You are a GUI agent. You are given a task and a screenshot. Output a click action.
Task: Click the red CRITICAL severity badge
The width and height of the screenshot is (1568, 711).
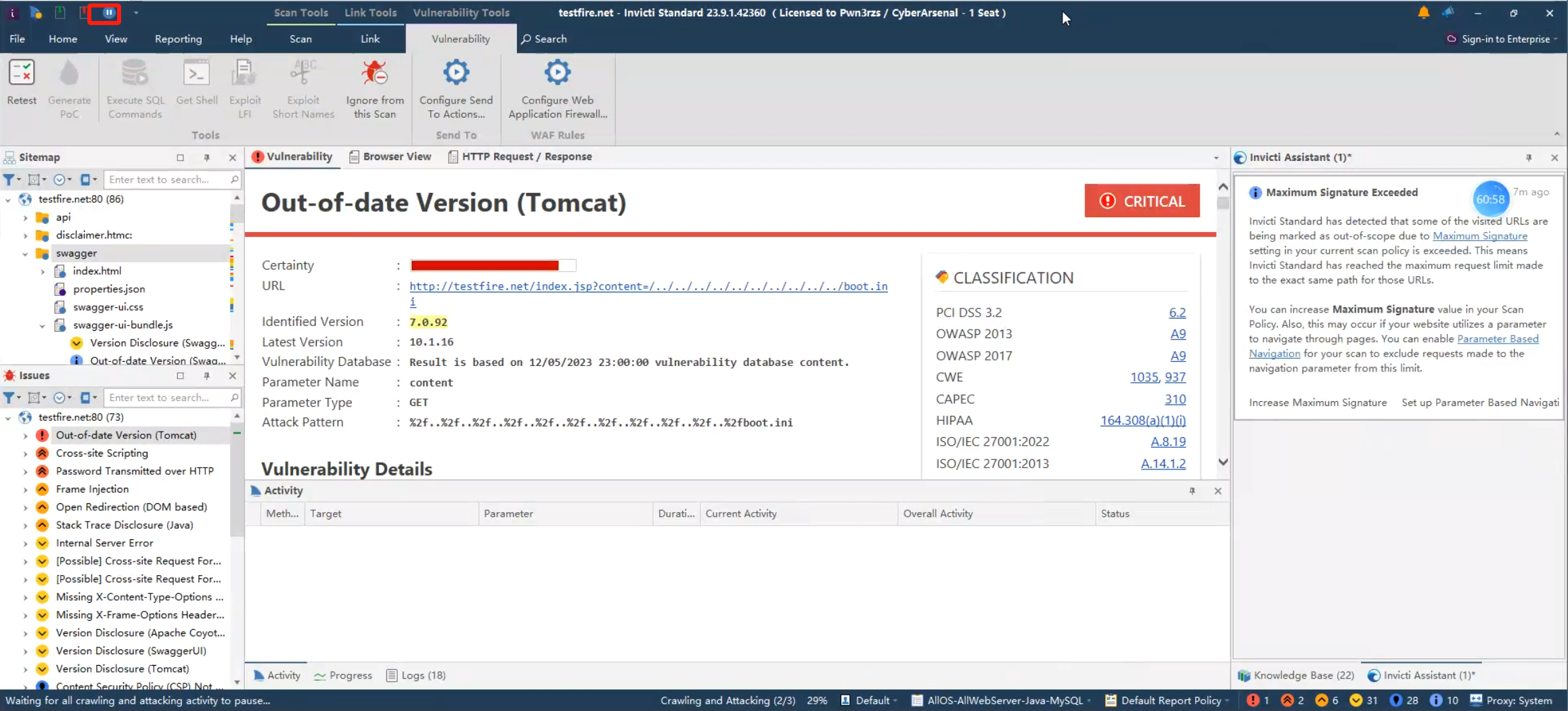pos(1142,201)
